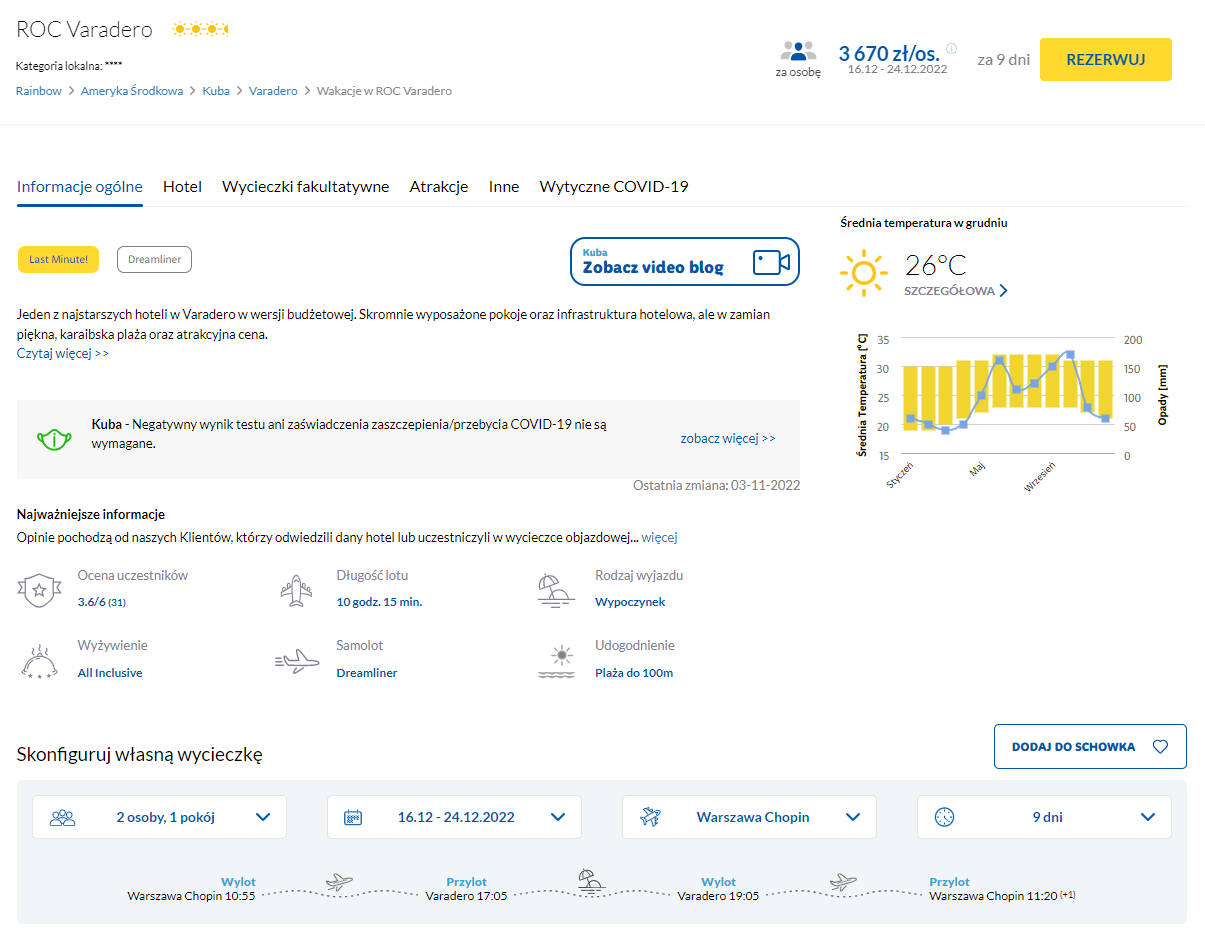Open the '2 osoby, 1 pokój' dropdown
The height and width of the screenshot is (935, 1205).
[160, 817]
